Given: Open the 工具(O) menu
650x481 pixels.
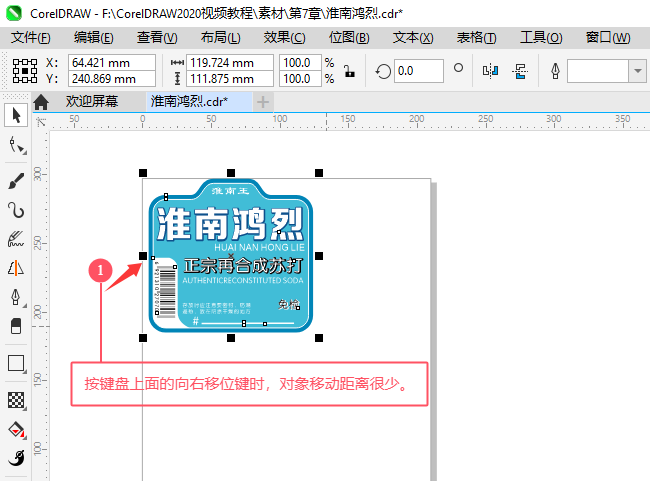Looking at the screenshot, I should pos(541,38).
